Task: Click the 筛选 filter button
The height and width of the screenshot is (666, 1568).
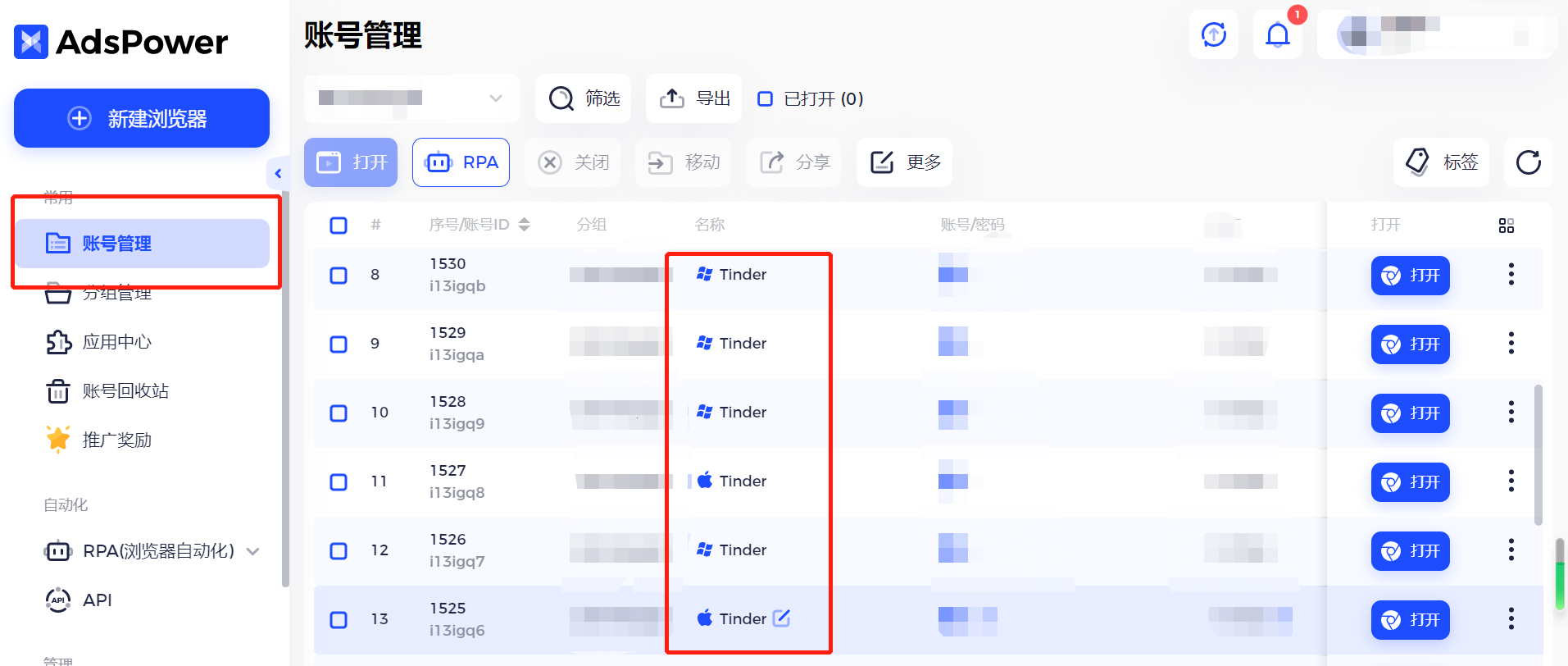Action: pos(583,98)
